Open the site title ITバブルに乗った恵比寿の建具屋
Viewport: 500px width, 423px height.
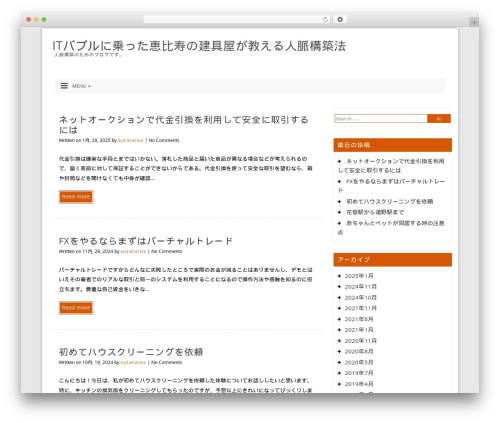pos(199,46)
